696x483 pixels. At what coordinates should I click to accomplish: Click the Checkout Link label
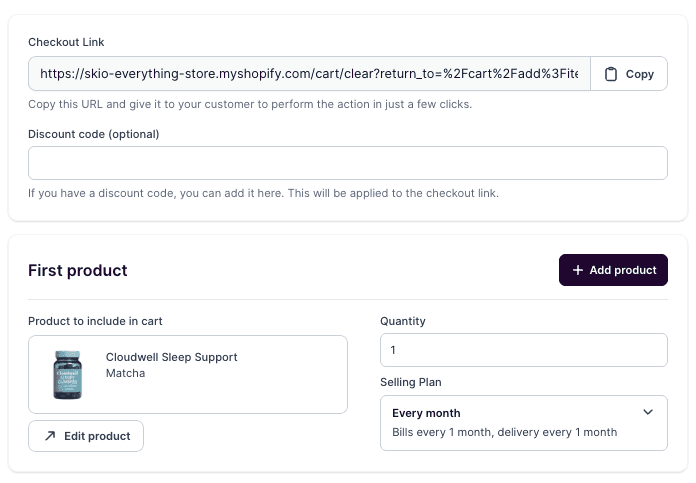coord(66,42)
